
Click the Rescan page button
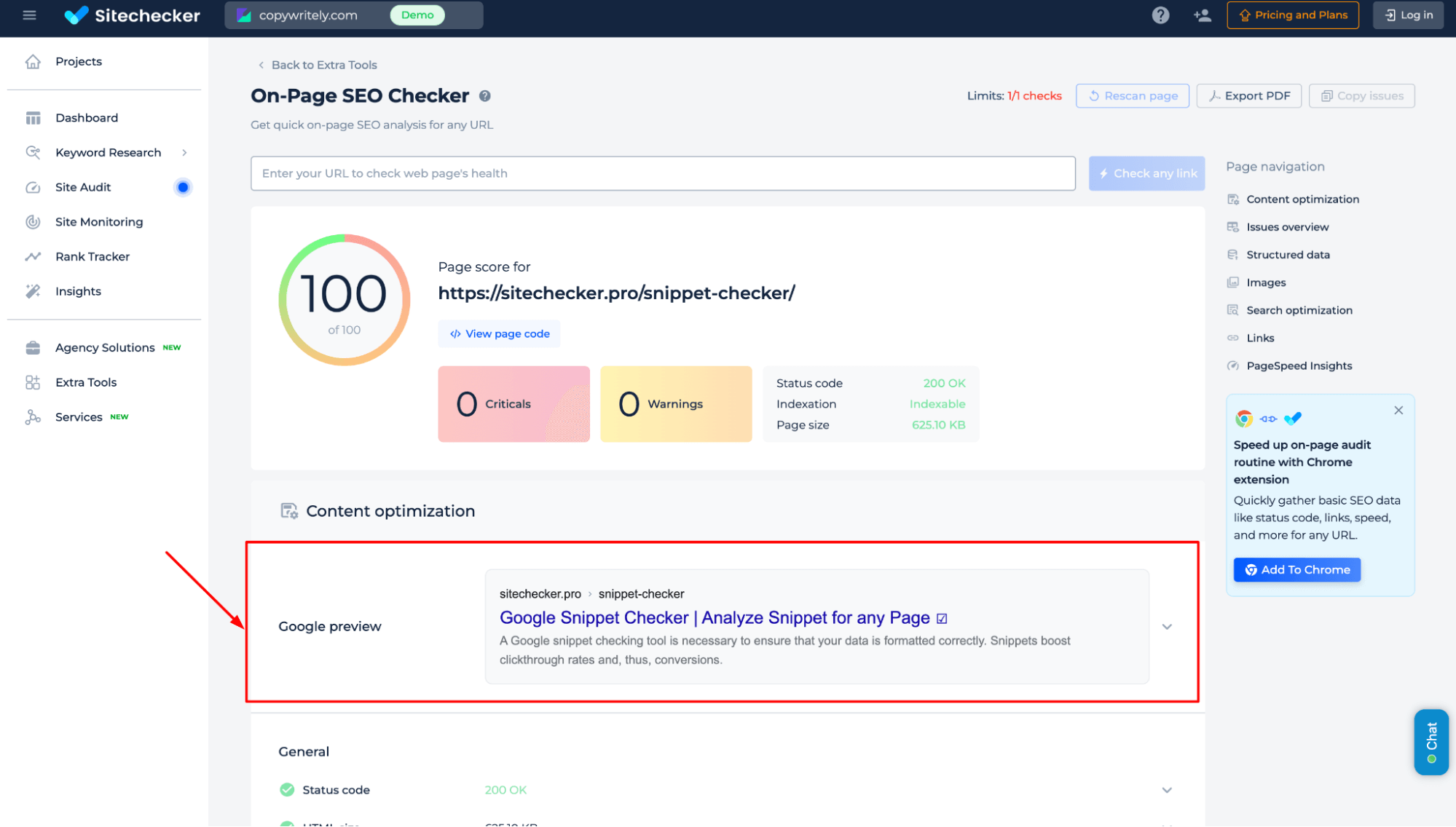click(x=1133, y=96)
